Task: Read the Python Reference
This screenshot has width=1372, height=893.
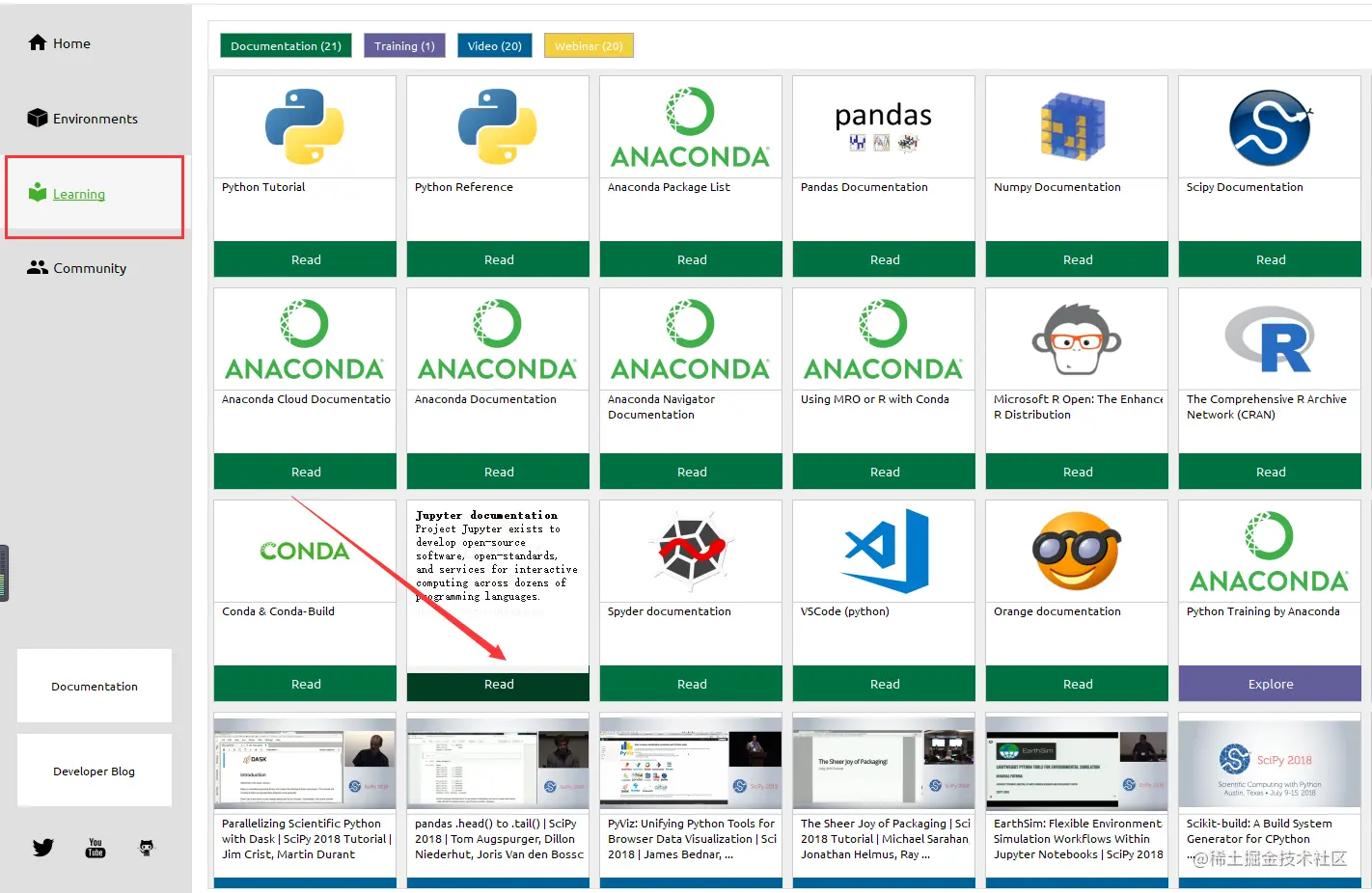Action: point(498,259)
